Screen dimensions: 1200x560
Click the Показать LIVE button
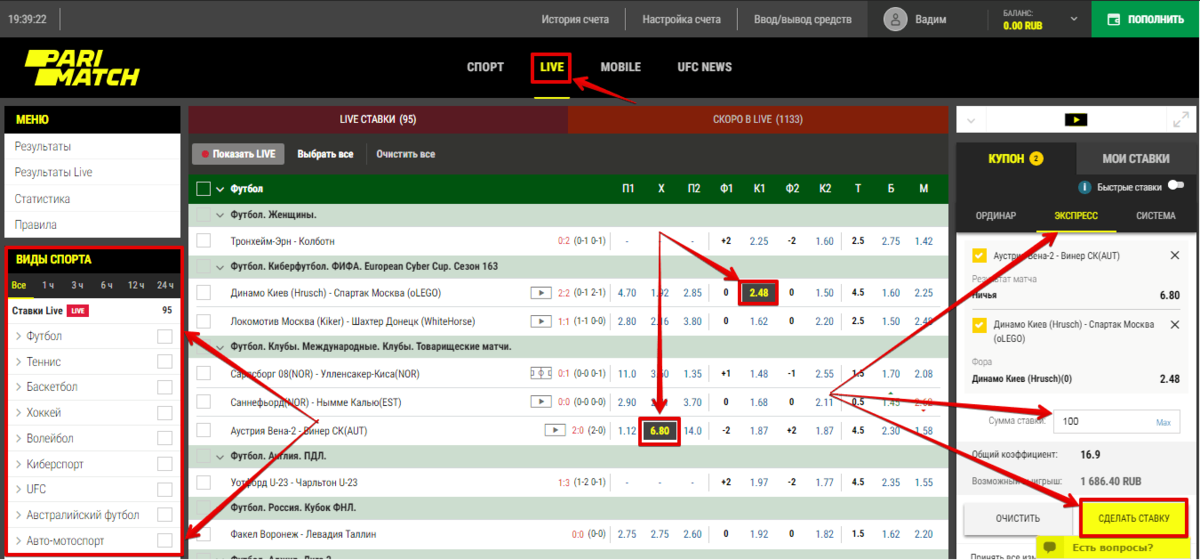pyautogui.click(x=239, y=154)
